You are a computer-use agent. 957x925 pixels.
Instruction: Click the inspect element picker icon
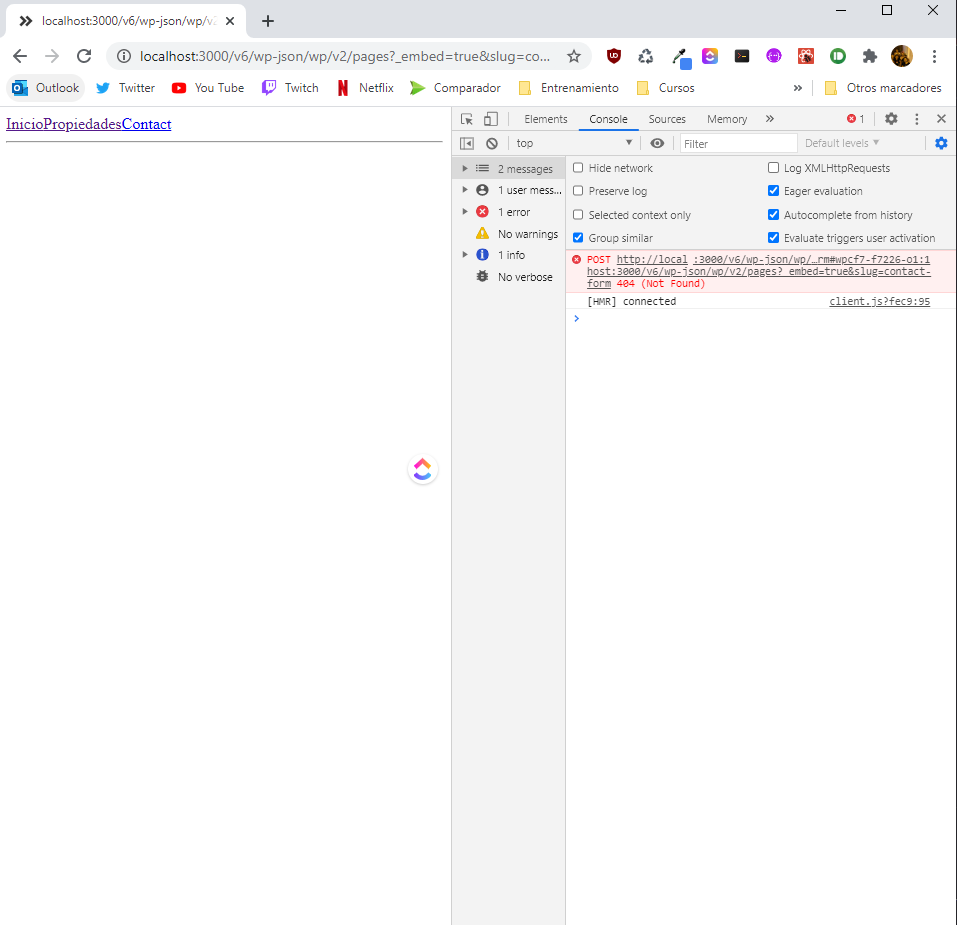(467, 119)
